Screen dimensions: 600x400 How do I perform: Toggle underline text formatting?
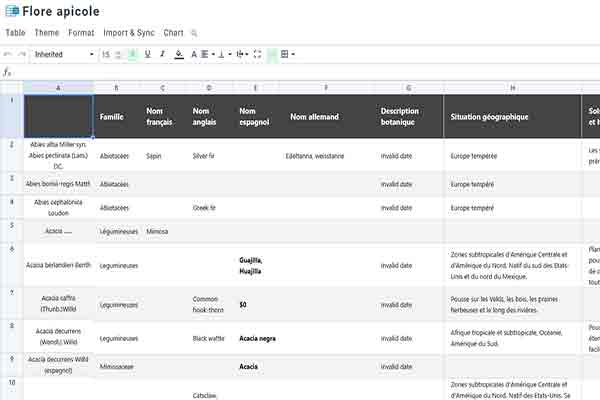tap(148, 54)
